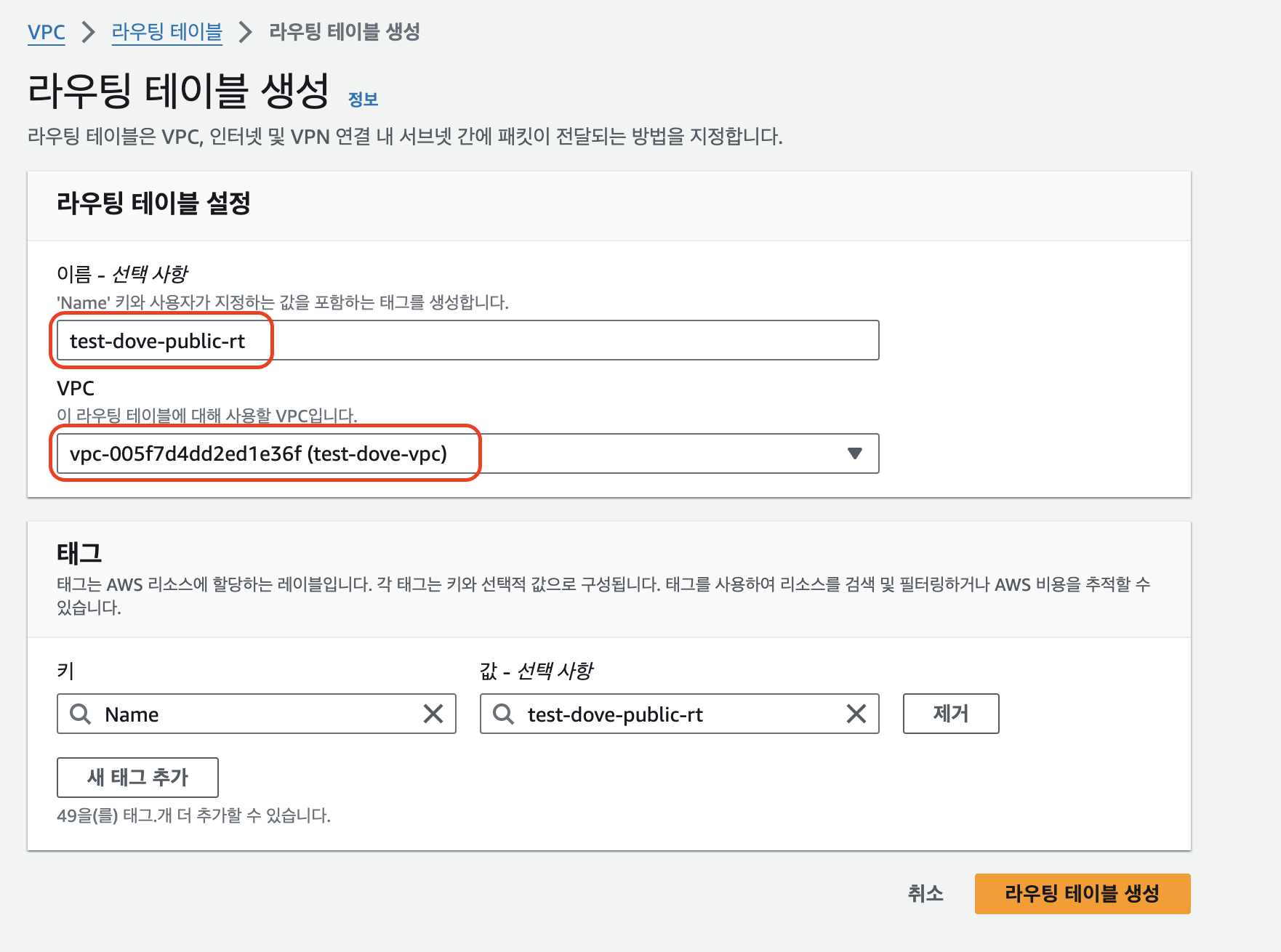The width and height of the screenshot is (1281, 952).
Task: Clear the Name tag key field
Action: tap(433, 714)
